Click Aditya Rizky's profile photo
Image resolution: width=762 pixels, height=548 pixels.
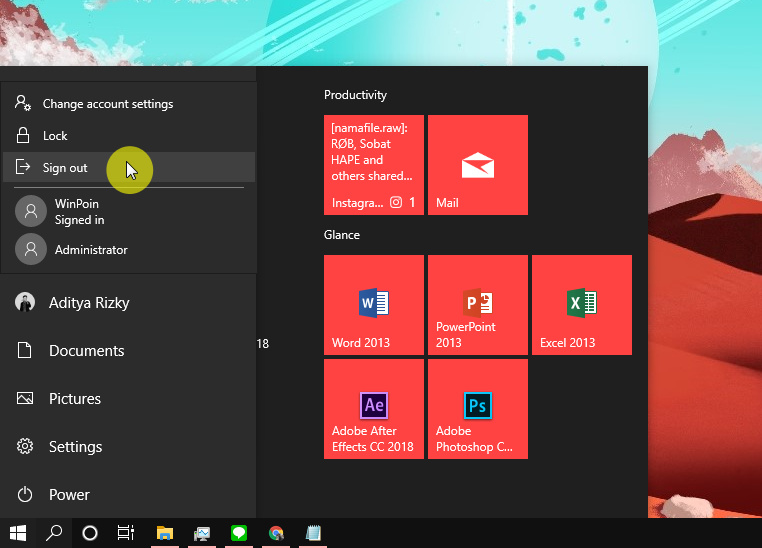coord(25,302)
